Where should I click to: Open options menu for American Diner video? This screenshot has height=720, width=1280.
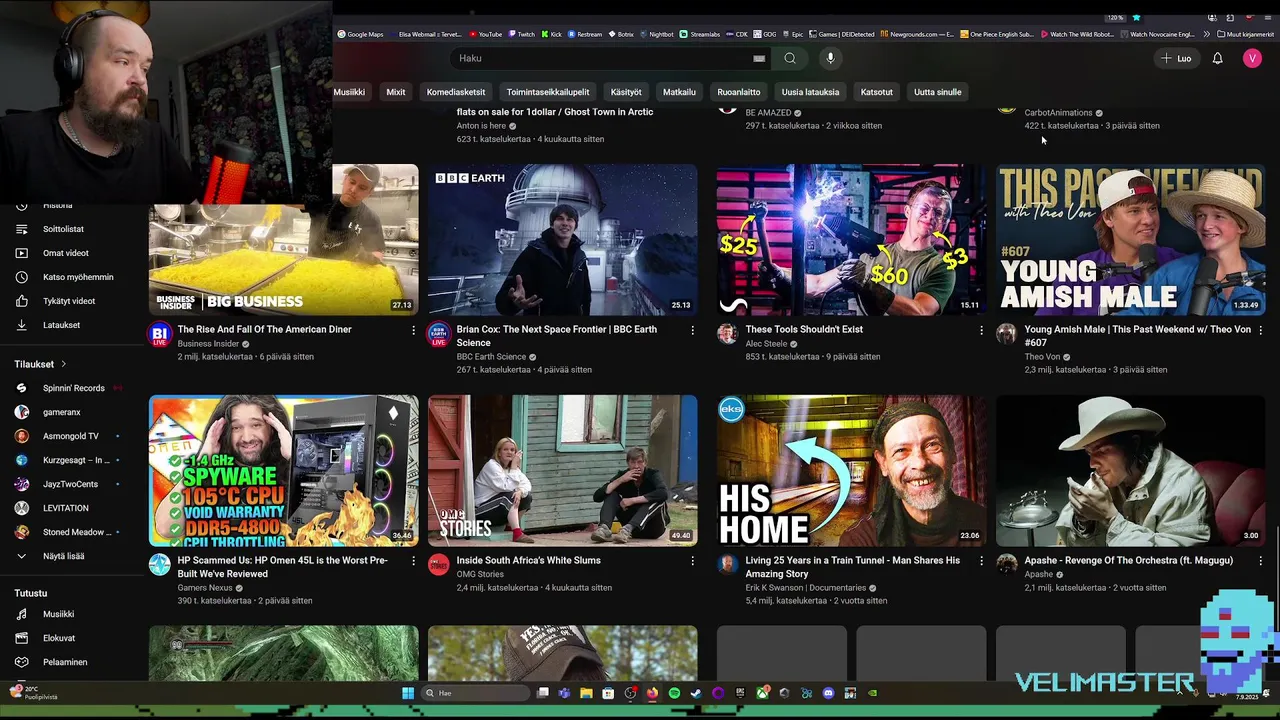pyautogui.click(x=413, y=330)
